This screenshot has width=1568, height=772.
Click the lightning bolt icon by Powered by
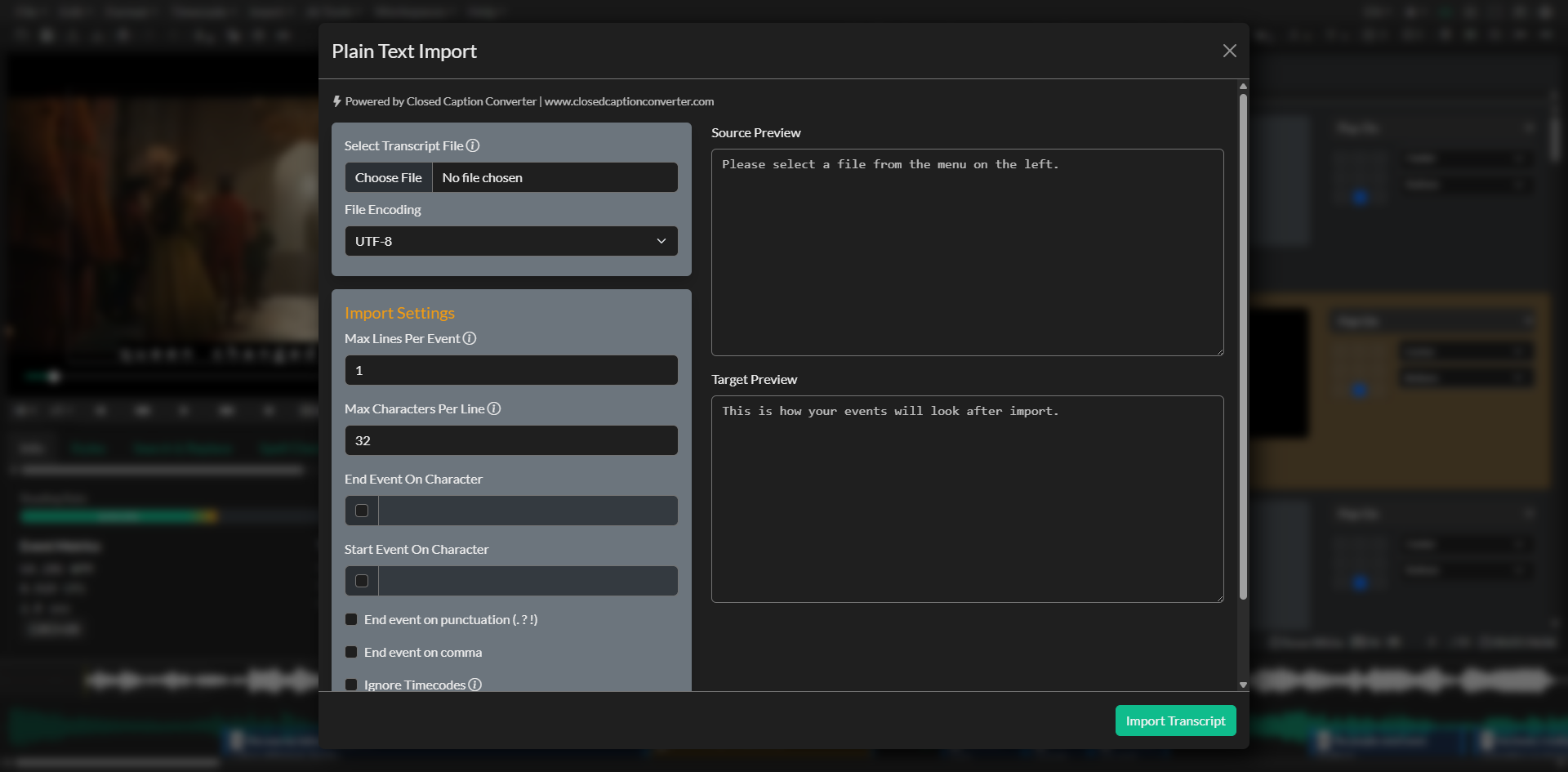[x=336, y=101]
